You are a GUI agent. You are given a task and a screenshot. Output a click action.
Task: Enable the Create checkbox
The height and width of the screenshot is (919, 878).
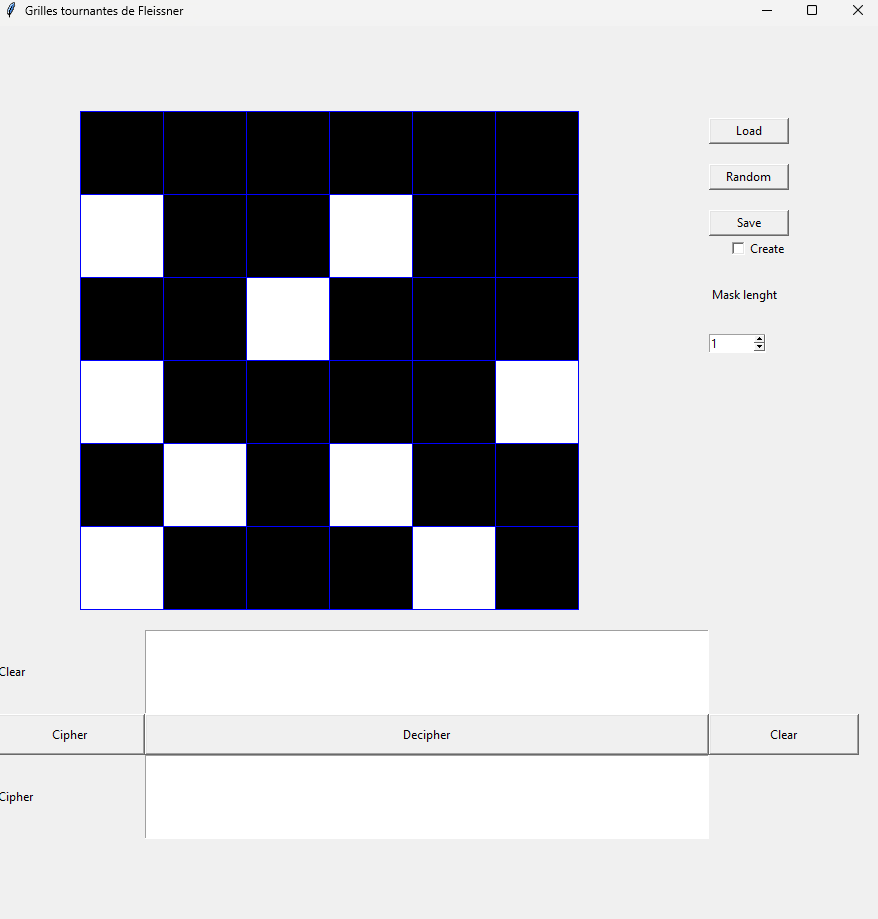point(738,249)
